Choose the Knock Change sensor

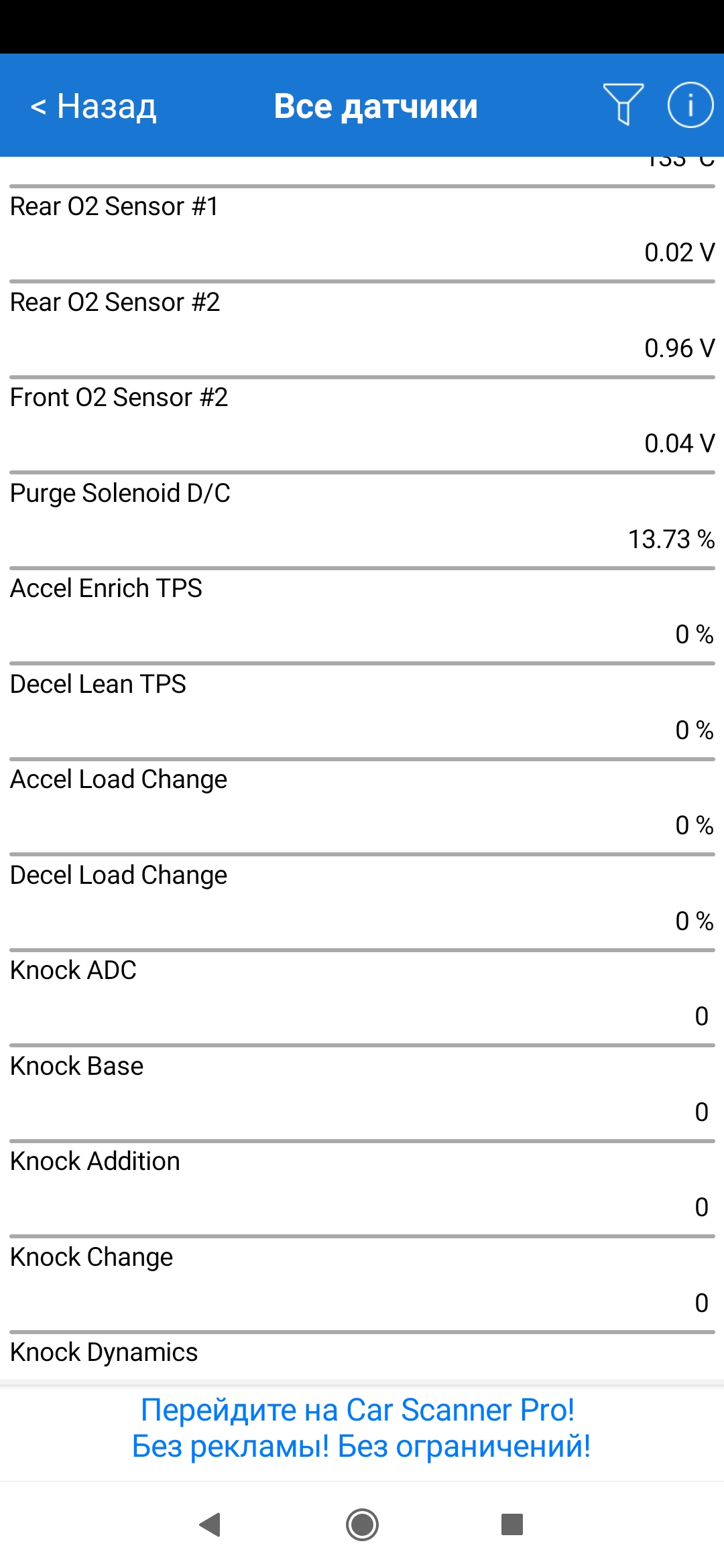point(362,1281)
